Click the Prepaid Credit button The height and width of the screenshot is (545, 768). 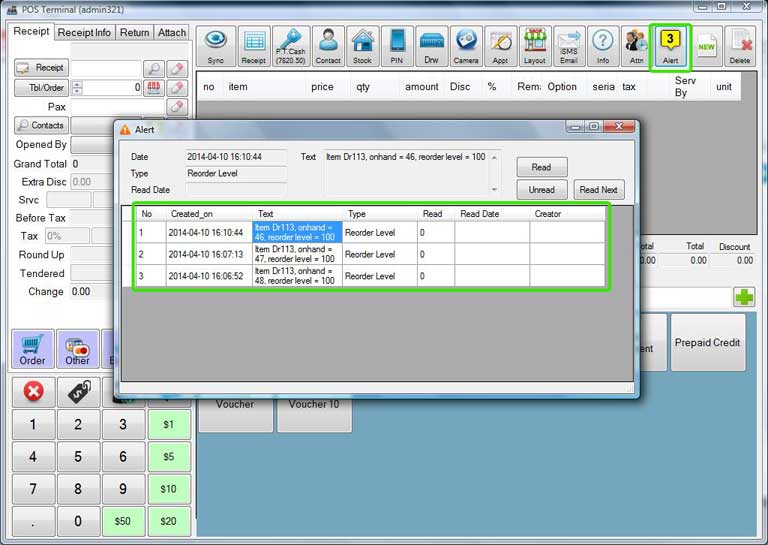pyautogui.click(x=708, y=342)
